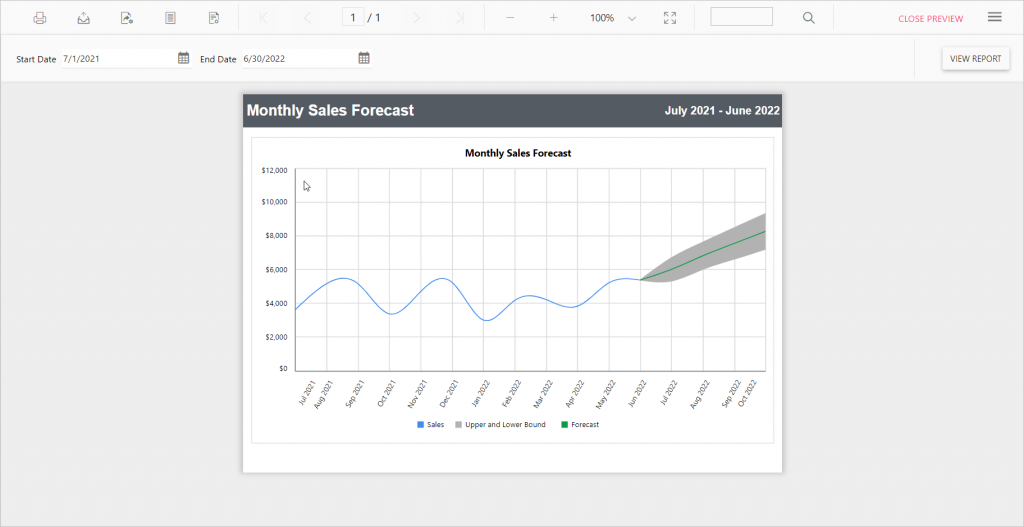Click the Jan 2022 axis label
Screen dimensions: 1024x527
(481, 393)
